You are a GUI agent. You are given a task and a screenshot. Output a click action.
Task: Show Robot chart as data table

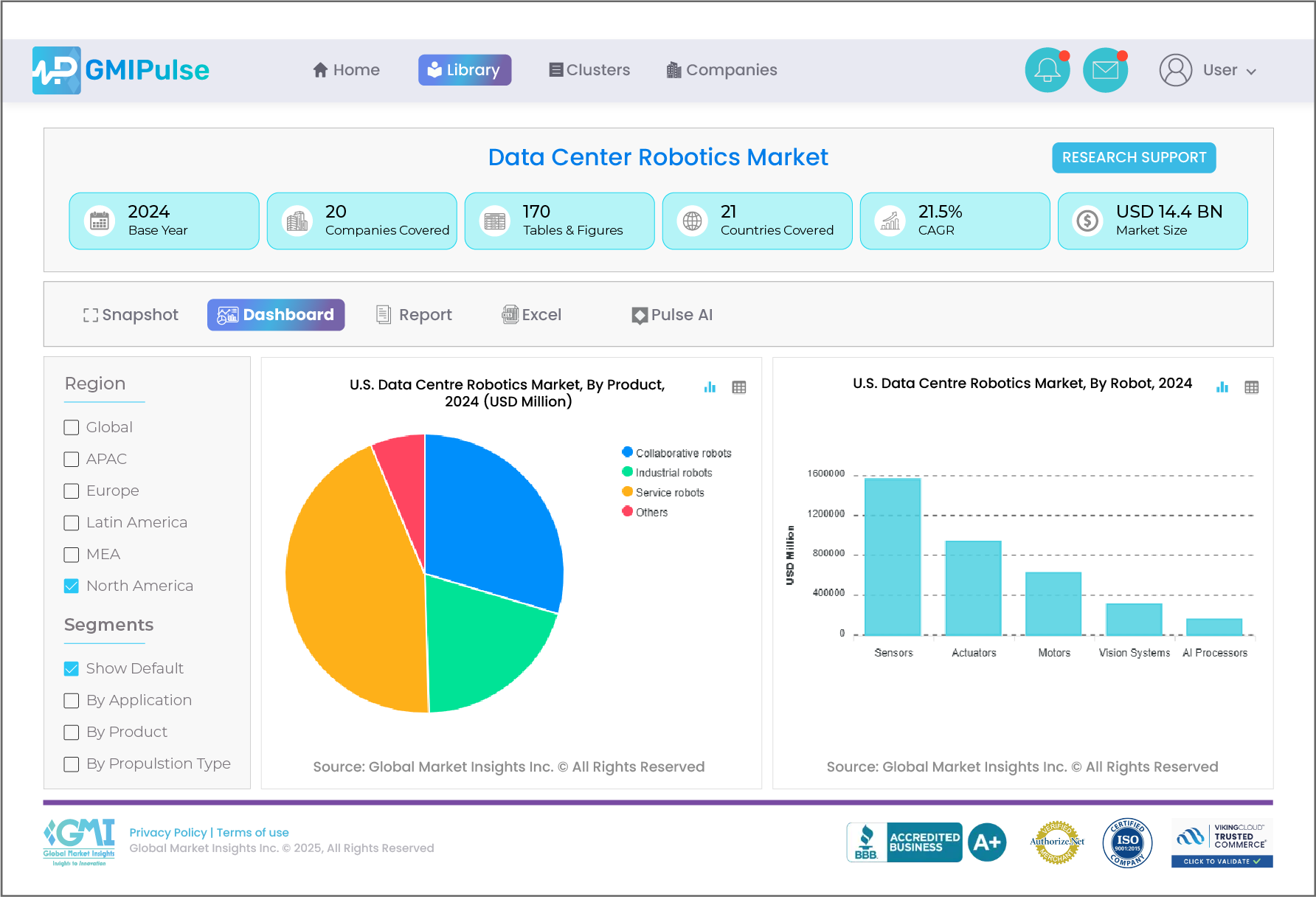tap(1252, 387)
